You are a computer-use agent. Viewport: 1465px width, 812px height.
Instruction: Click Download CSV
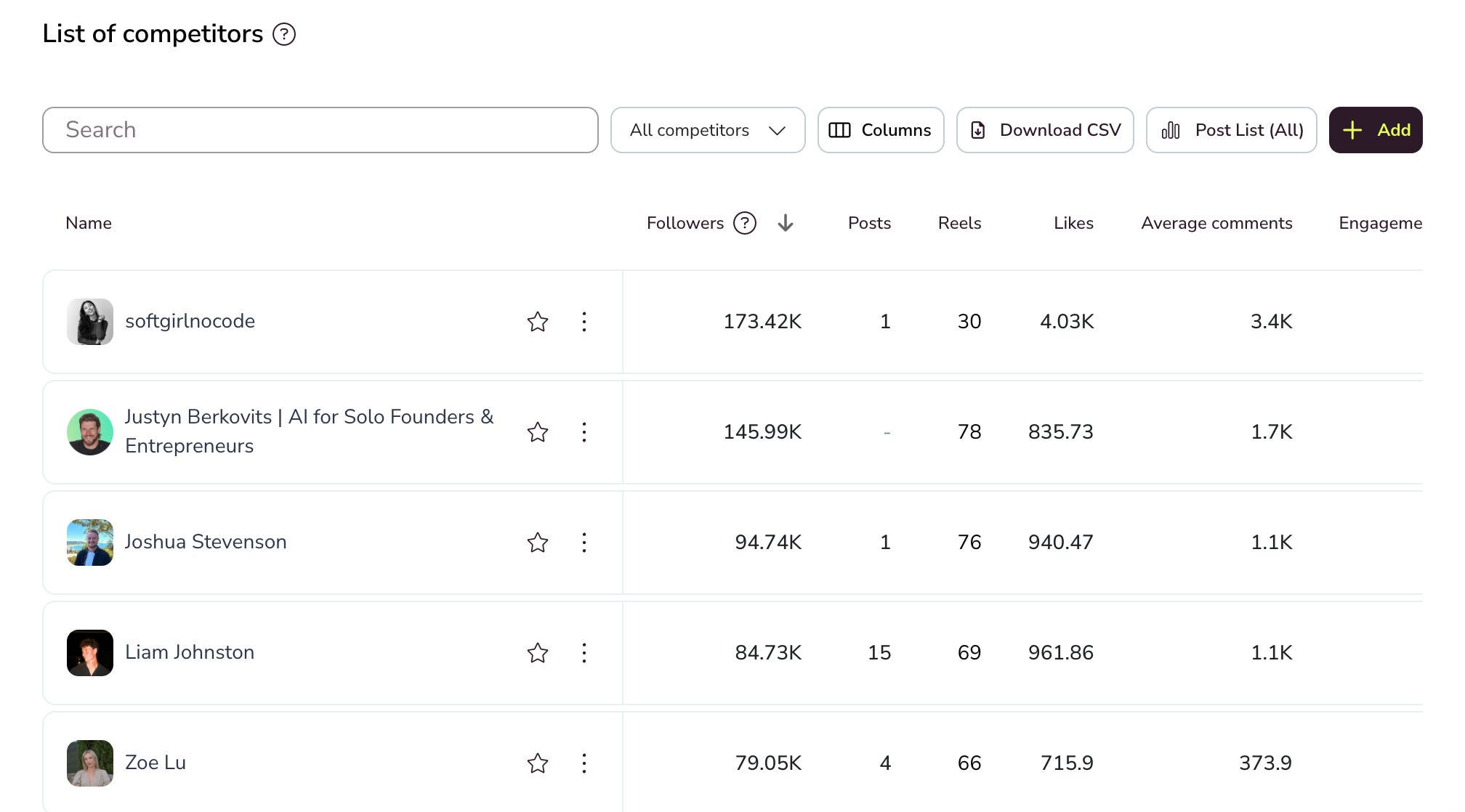[1045, 130]
